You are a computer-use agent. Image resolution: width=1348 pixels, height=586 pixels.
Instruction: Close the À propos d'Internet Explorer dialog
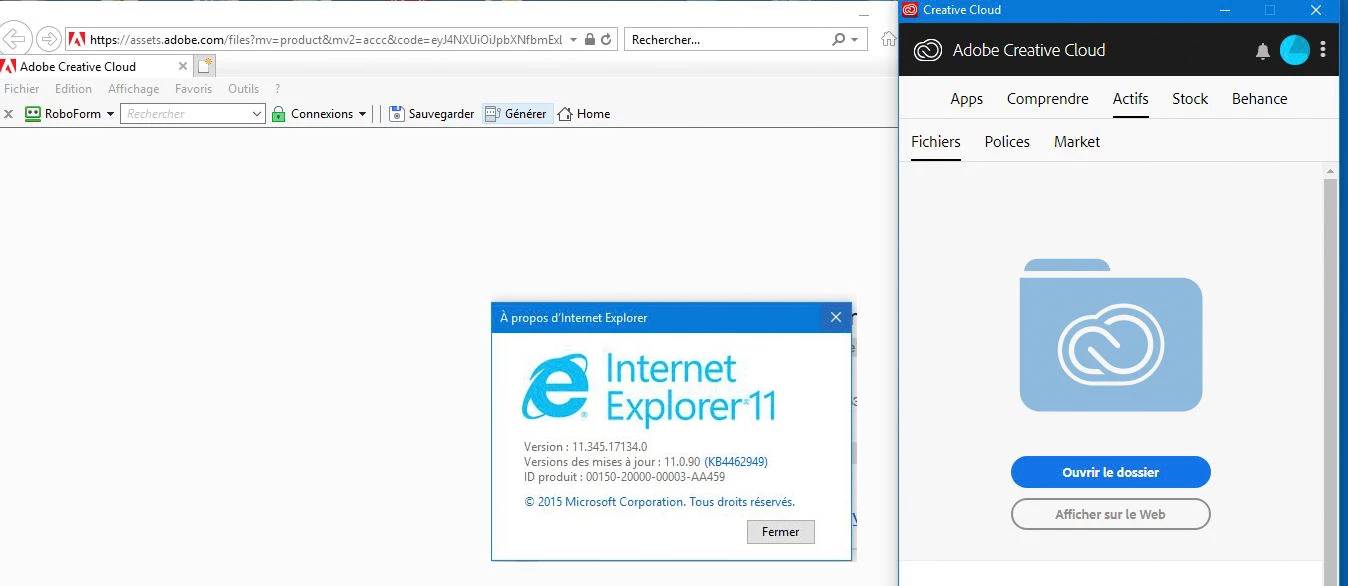pyautogui.click(x=836, y=318)
